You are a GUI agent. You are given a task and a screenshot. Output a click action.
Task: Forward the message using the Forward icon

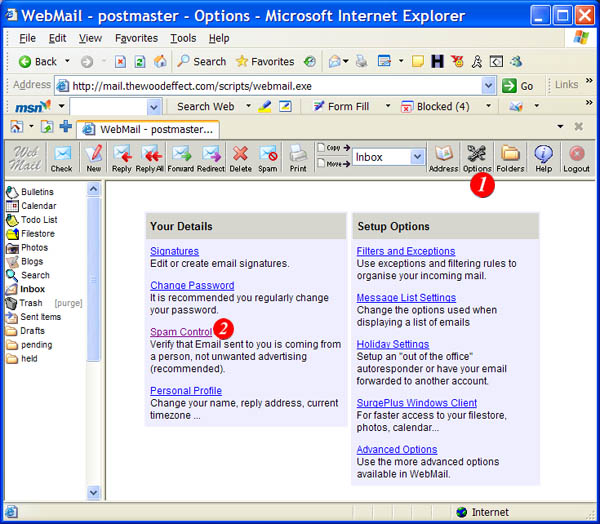click(181, 157)
